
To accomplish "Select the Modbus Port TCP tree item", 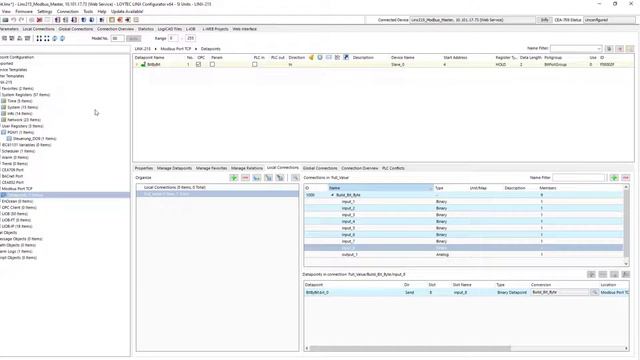I will click(17, 189).
